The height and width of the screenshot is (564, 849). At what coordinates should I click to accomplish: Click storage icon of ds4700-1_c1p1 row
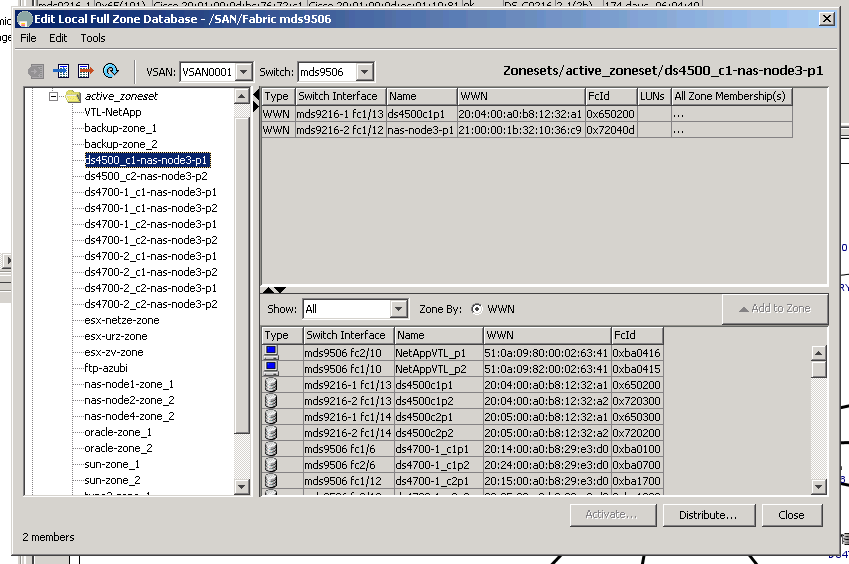click(271, 449)
